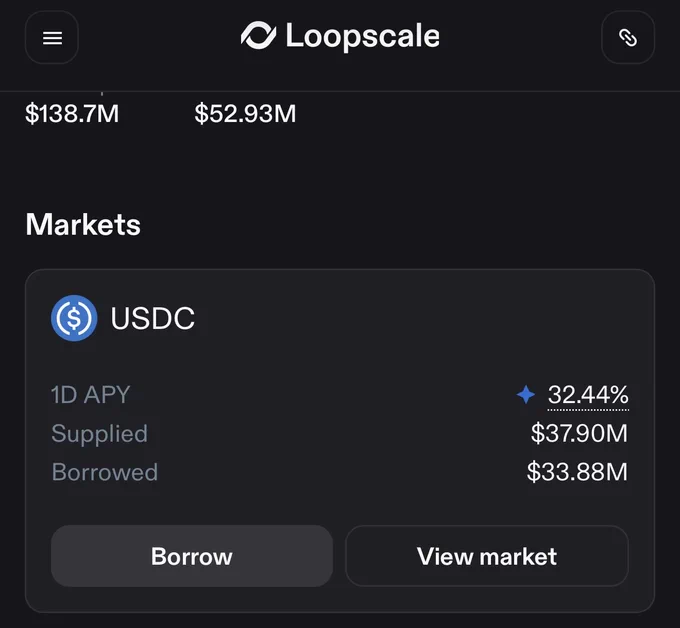Click the Supplied label
The width and height of the screenshot is (680, 628).
[100, 434]
